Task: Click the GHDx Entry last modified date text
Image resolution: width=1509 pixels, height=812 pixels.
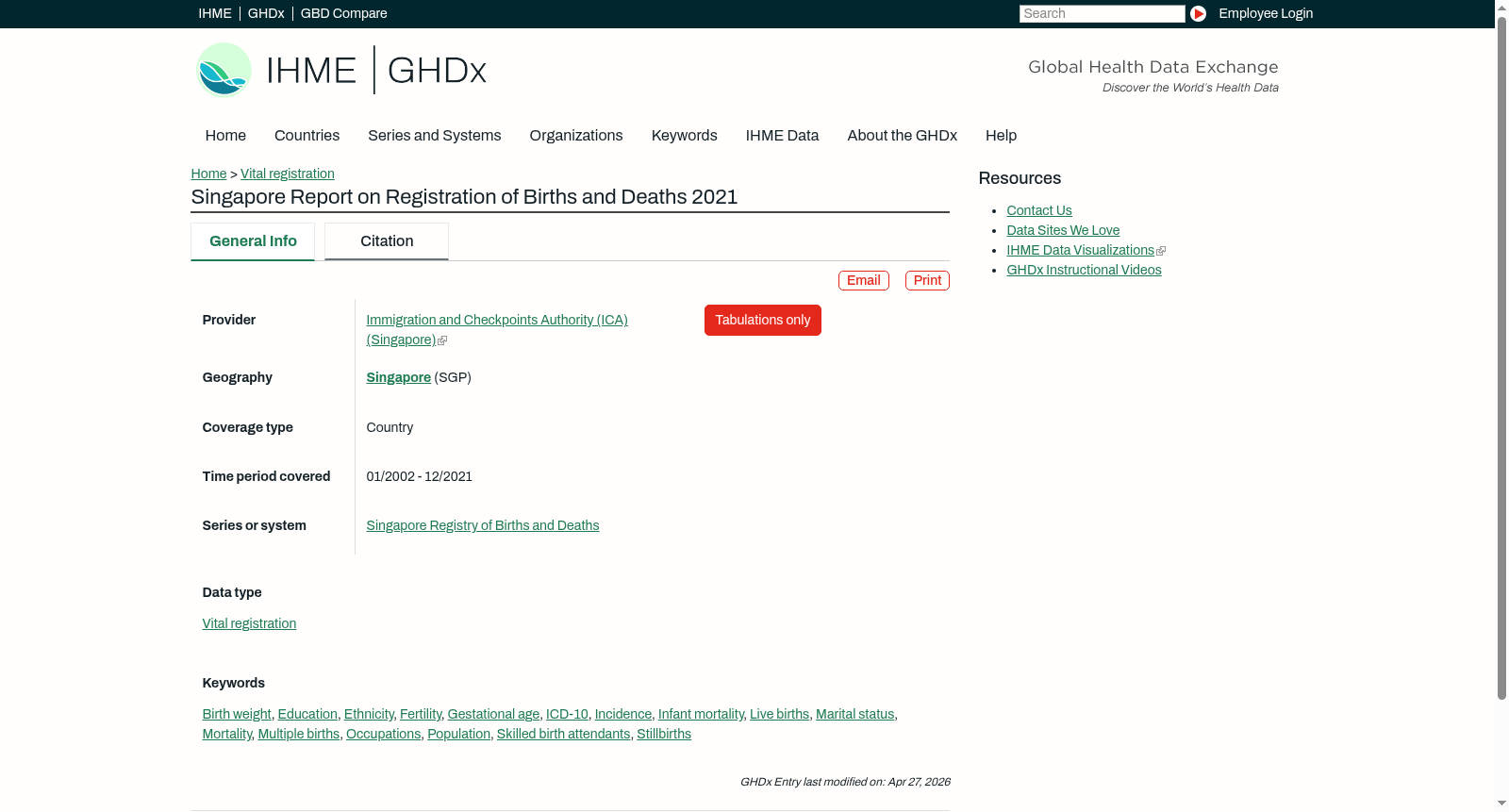Action: (845, 782)
